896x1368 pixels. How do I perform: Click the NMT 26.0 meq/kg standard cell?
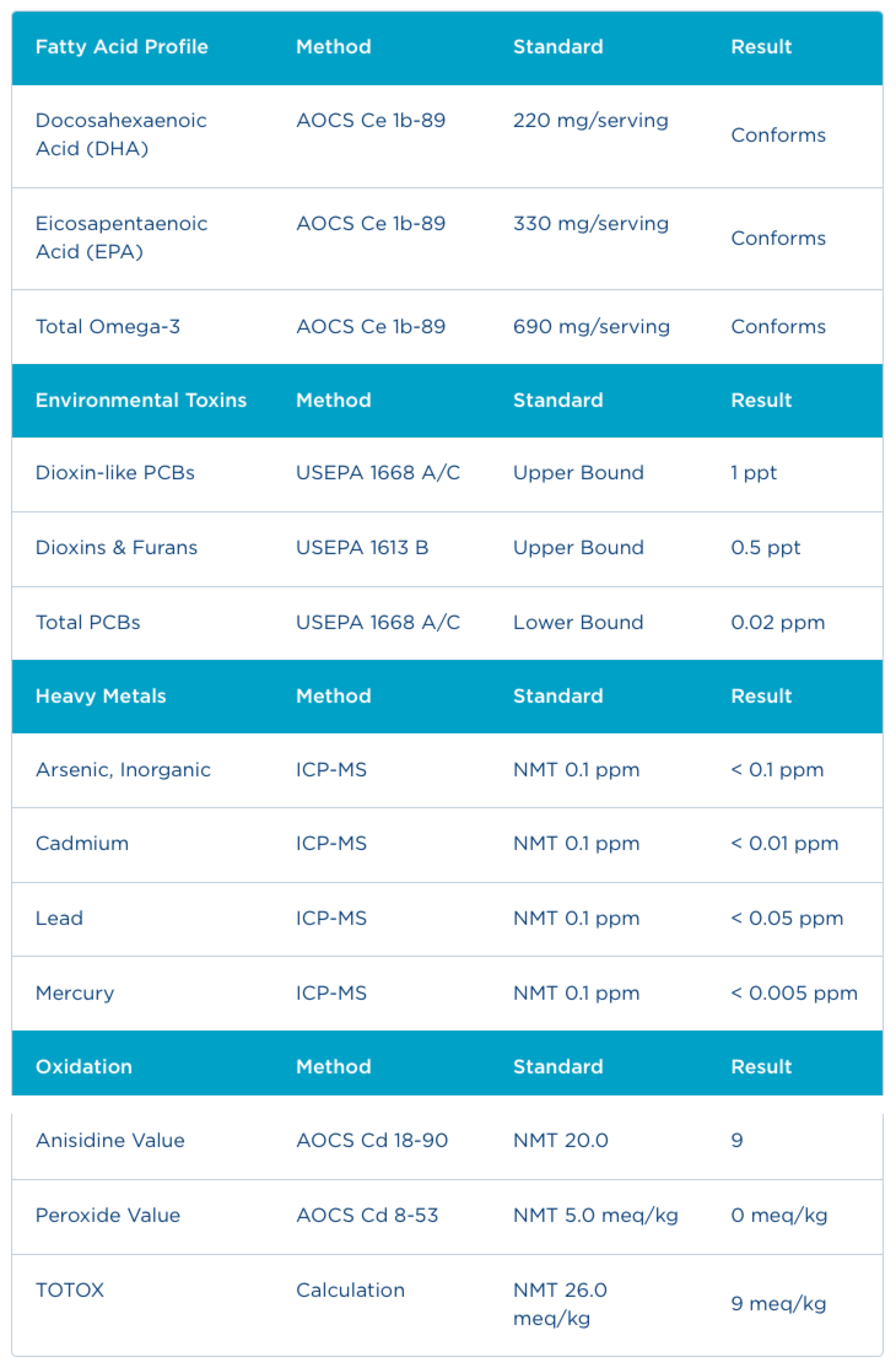tap(560, 1304)
